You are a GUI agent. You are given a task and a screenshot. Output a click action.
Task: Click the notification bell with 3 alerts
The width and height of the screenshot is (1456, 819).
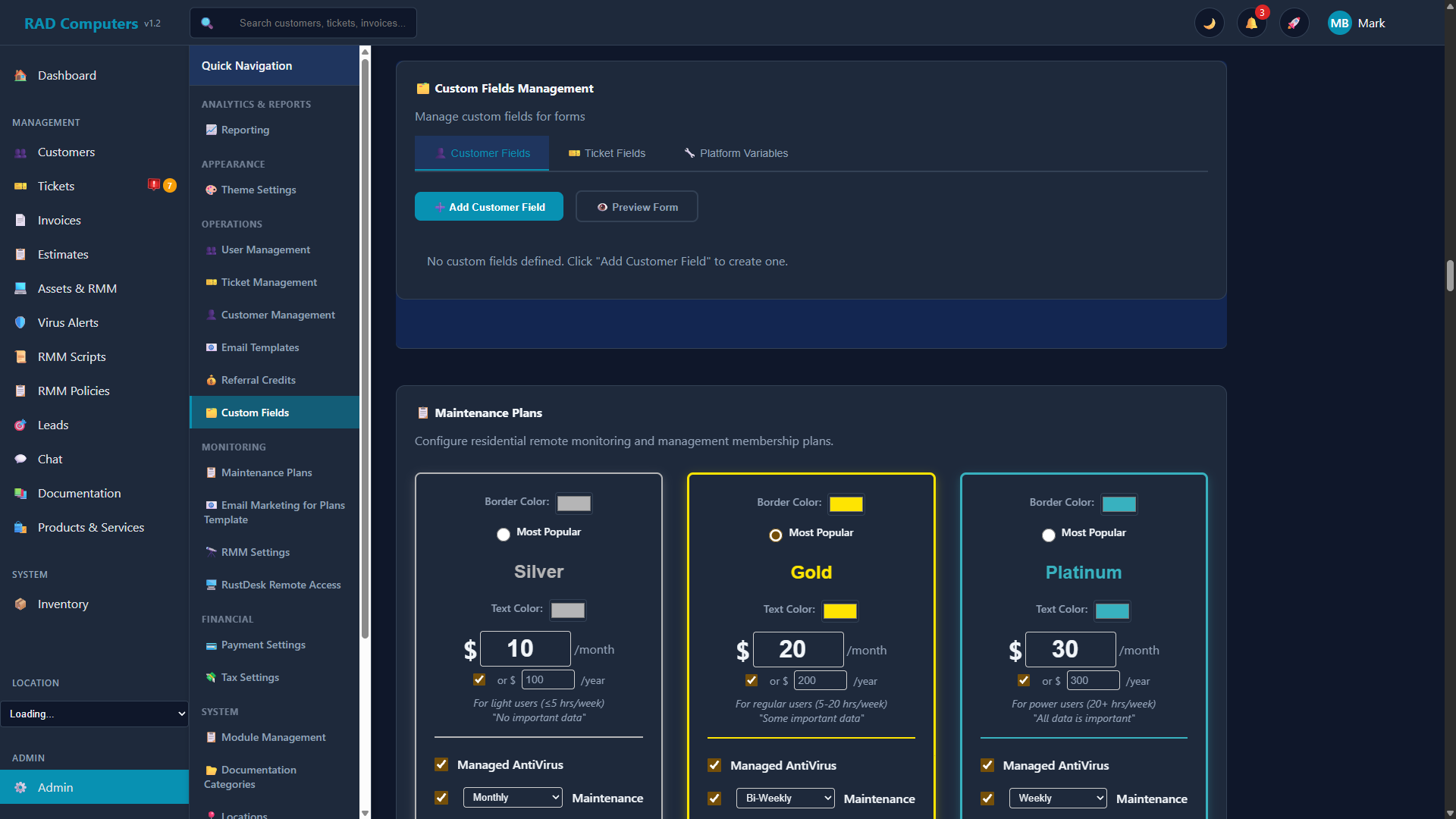click(x=1251, y=23)
